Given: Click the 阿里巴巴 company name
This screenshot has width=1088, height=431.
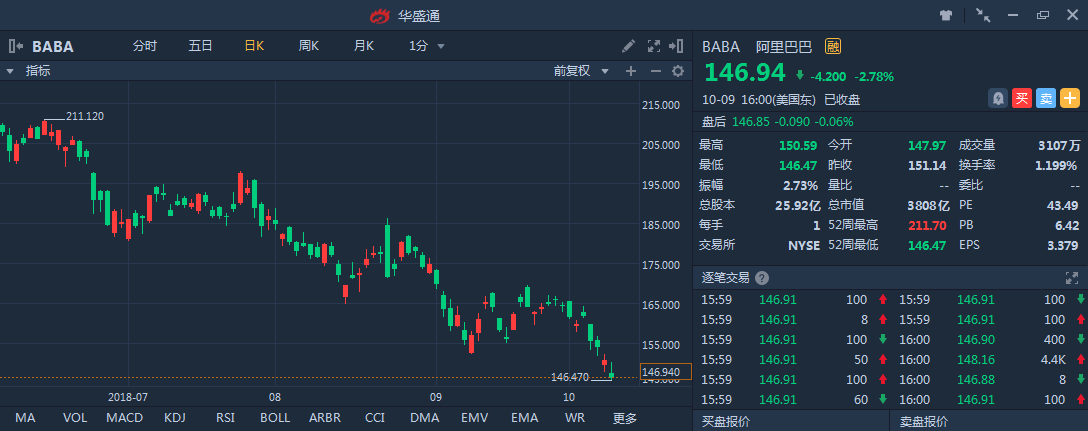Looking at the screenshot, I should 784,47.
